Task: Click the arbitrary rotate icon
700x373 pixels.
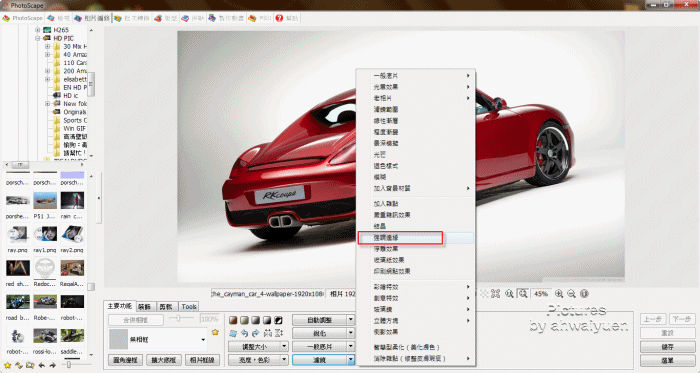Action: 233,333
